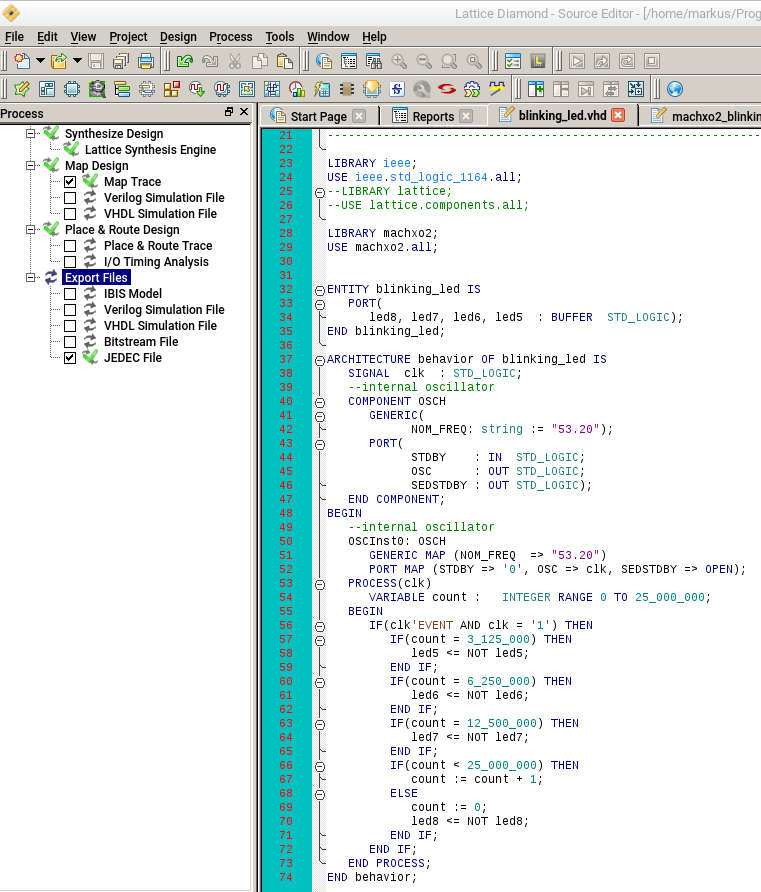761x892 pixels.
Task: Click the Save All icon
Action: tap(121, 61)
